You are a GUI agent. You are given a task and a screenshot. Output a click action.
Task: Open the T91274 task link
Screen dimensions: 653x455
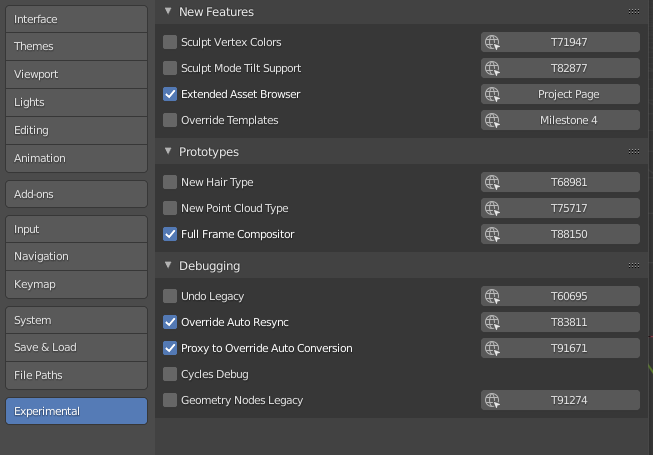pos(569,400)
